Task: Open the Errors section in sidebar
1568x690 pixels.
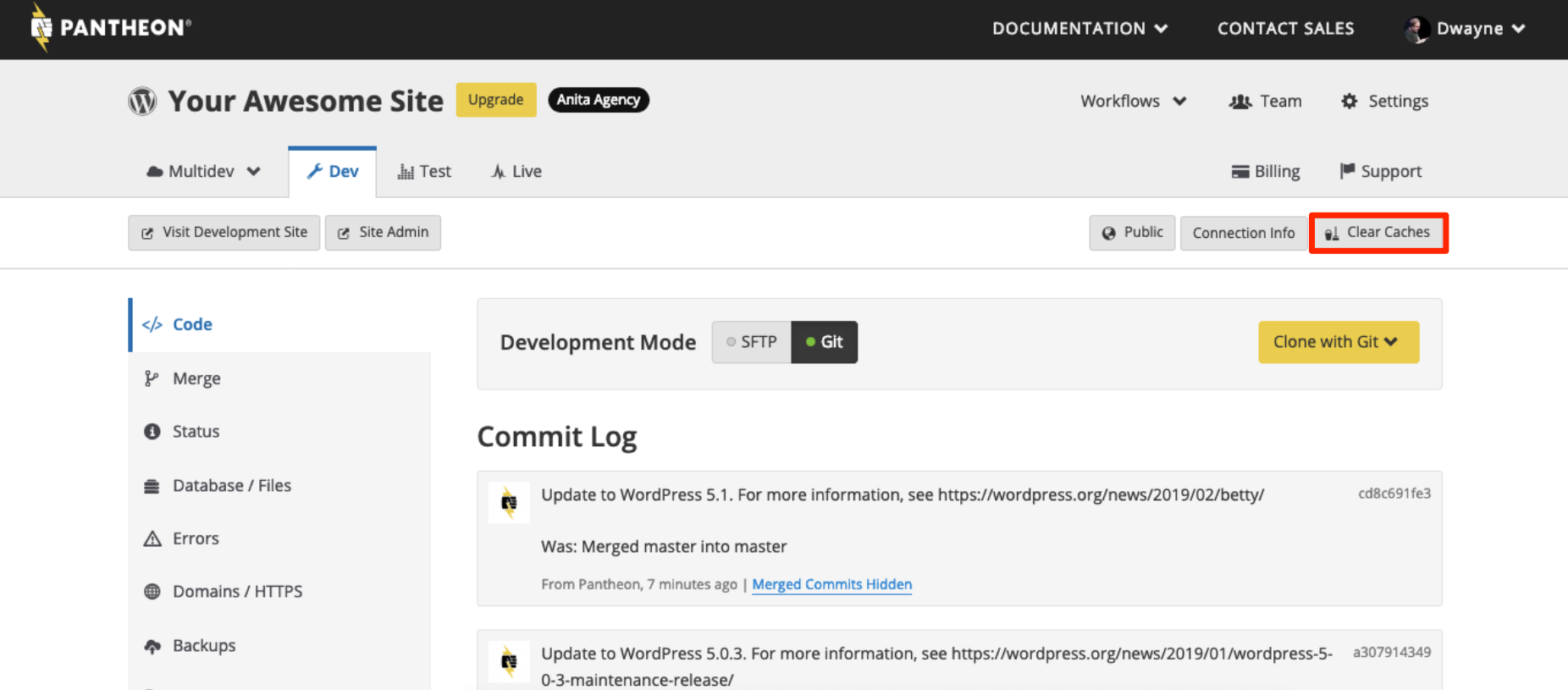Action: pos(195,538)
